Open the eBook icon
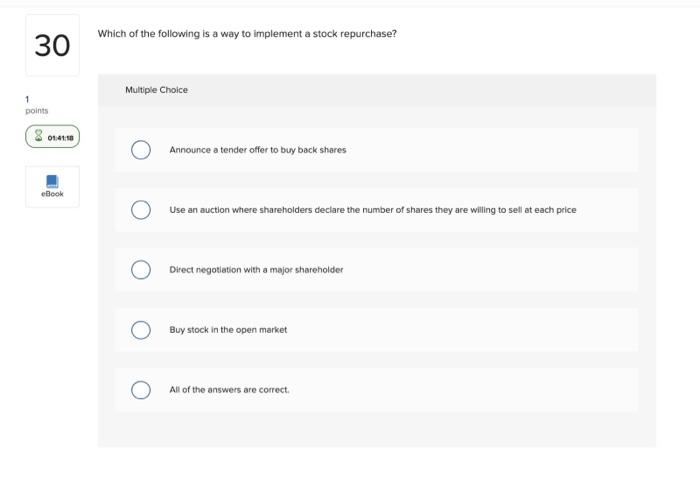Image resolution: width=700 pixels, height=493 pixels. (52, 180)
